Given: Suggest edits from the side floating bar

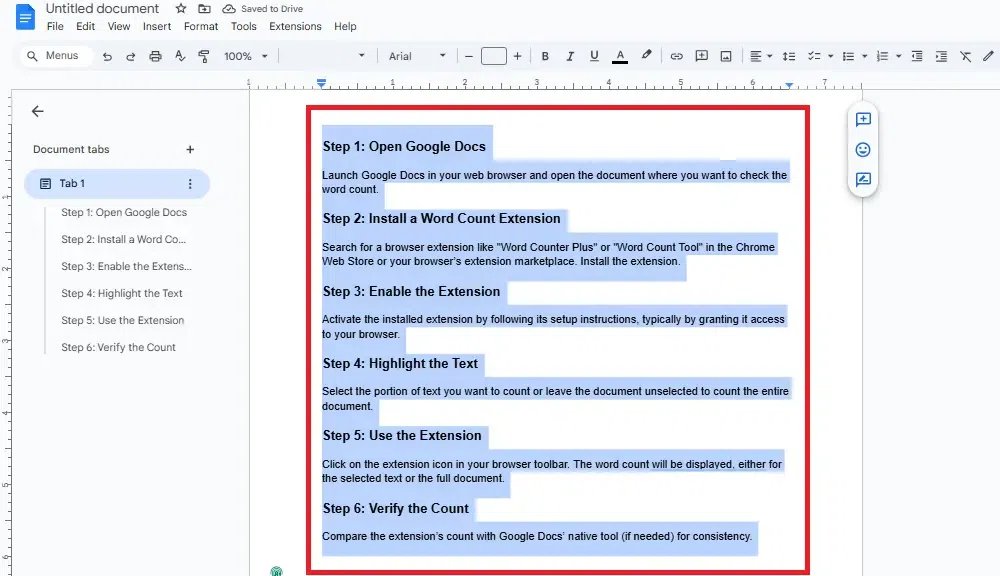Looking at the screenshot, I should [x=863, y=179].
